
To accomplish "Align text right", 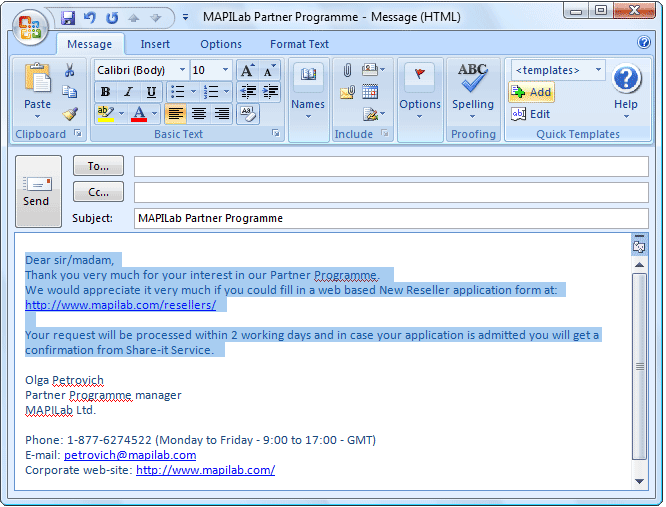I will pos(222,114).
